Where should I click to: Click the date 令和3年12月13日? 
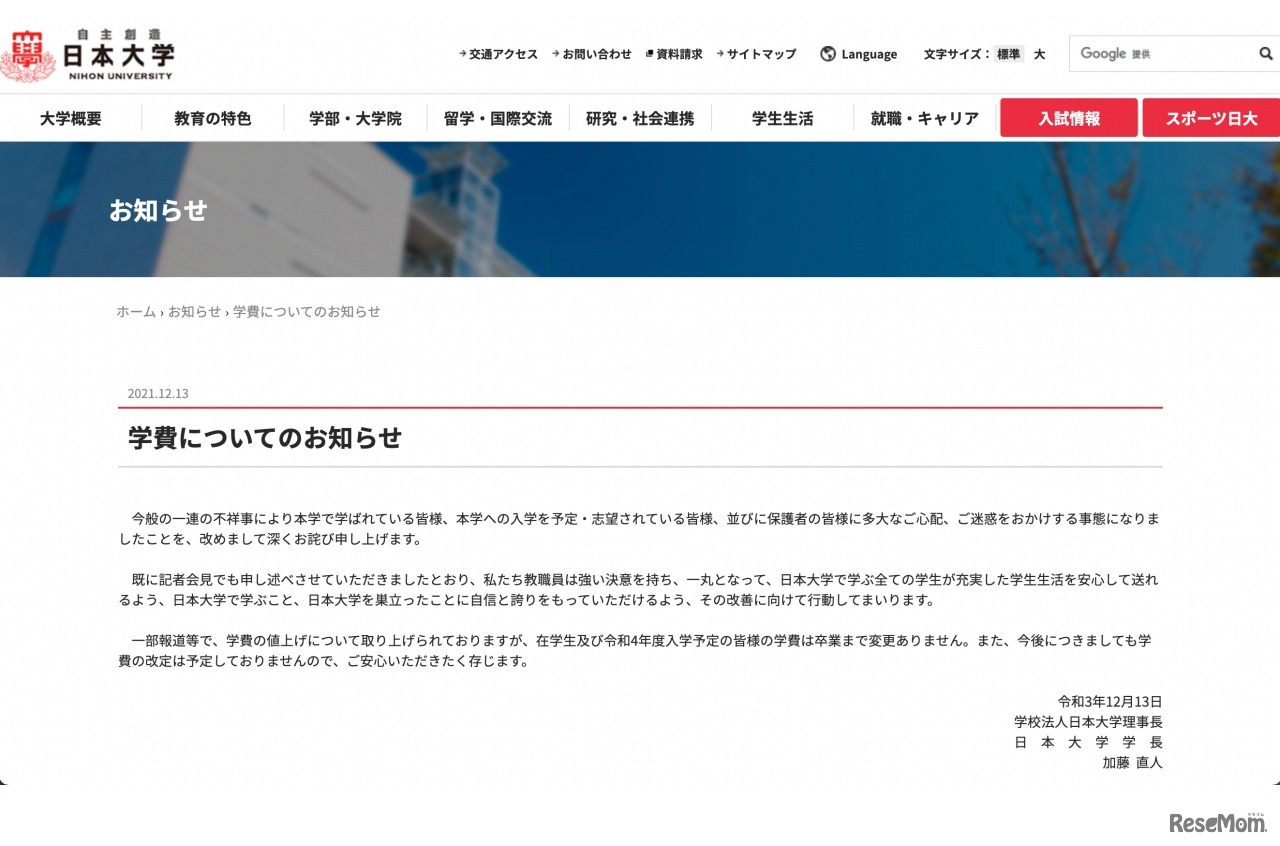pos(1110,702)
